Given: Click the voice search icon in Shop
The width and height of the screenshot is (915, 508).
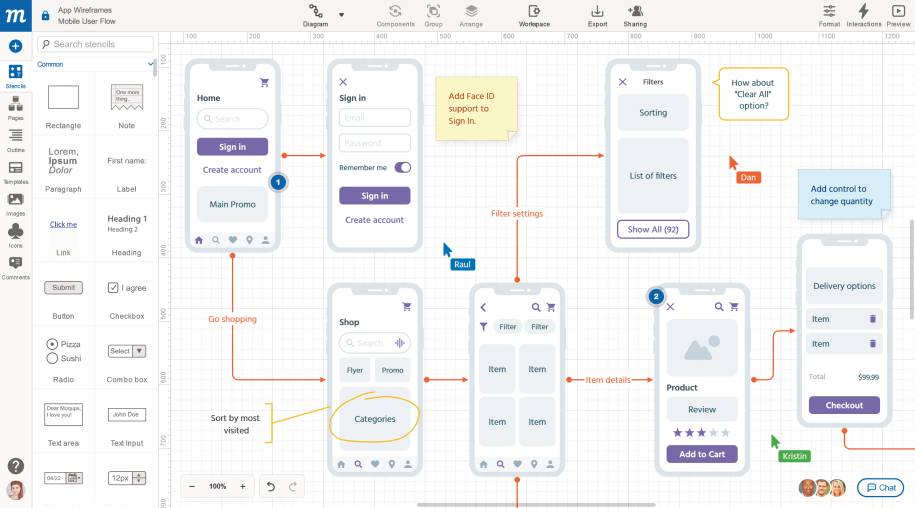Looking at the screenshot, I should [x=400, y=343].
